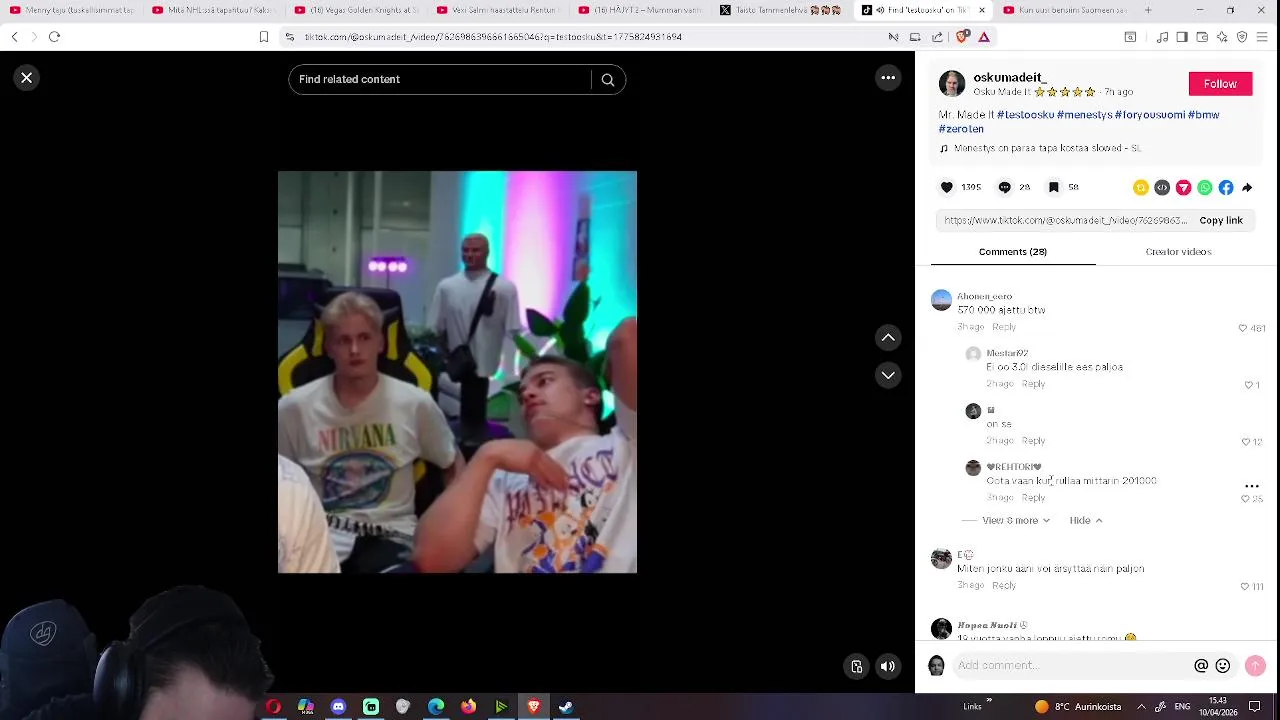Close the TikTok video viewer
This screenshot has height=720, width=1280.
coord(27,77)
